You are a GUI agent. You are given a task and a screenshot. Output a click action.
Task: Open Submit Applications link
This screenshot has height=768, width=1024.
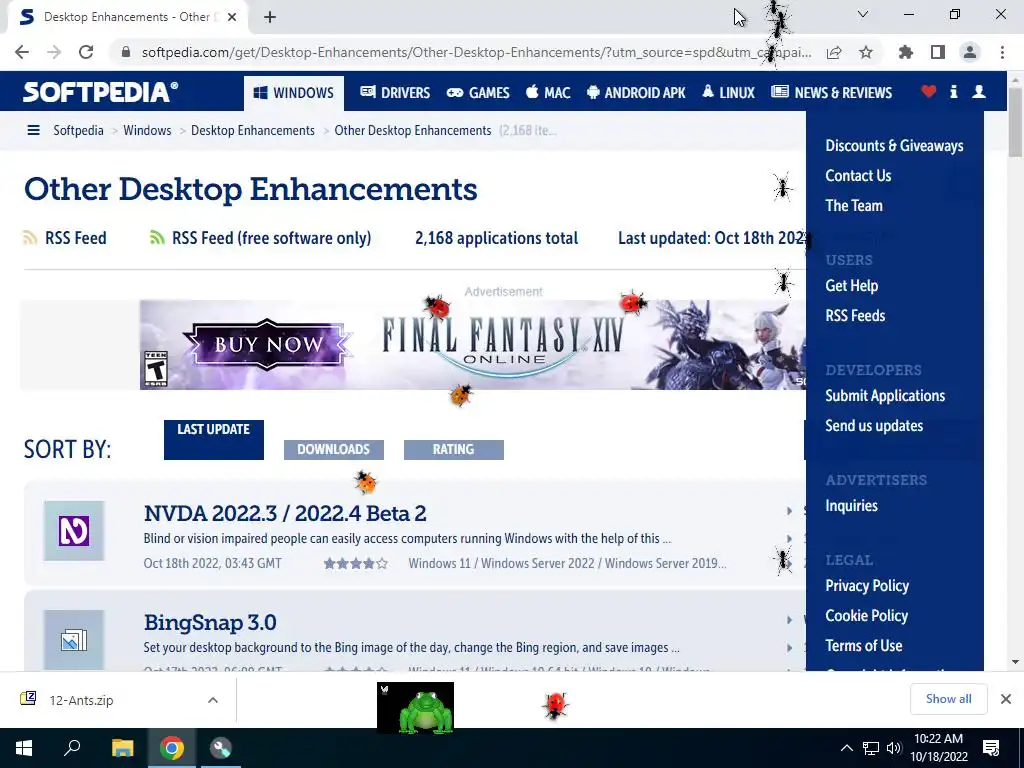coord(885,396)
